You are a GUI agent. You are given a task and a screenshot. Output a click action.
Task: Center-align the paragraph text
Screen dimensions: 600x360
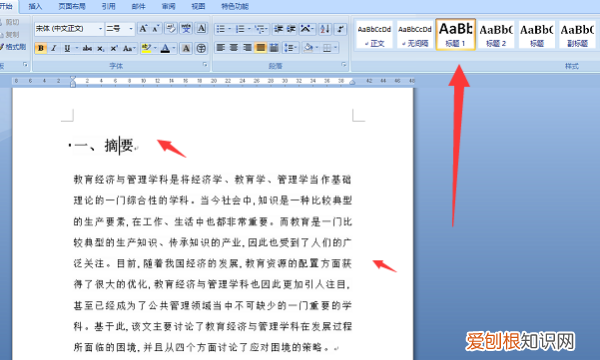tap(234, 48)
